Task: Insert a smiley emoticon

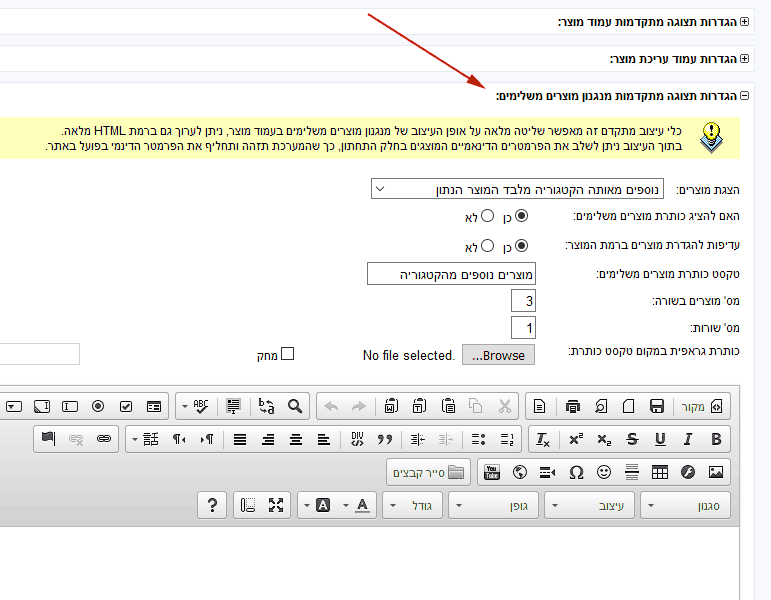Action: coord(604,472)
